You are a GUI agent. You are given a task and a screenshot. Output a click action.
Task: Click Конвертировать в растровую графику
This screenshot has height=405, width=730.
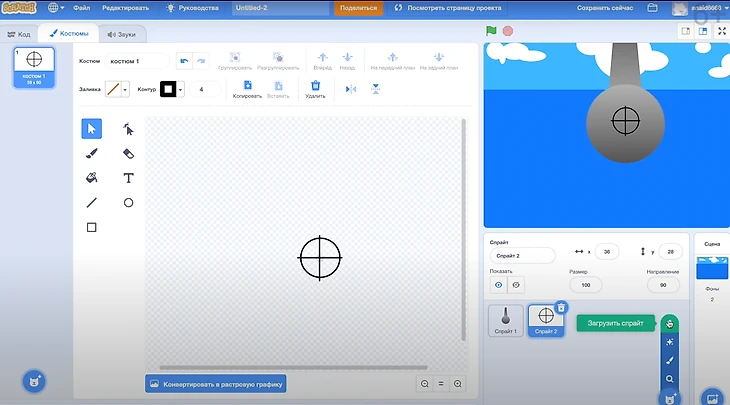click(x=215, y=383)
